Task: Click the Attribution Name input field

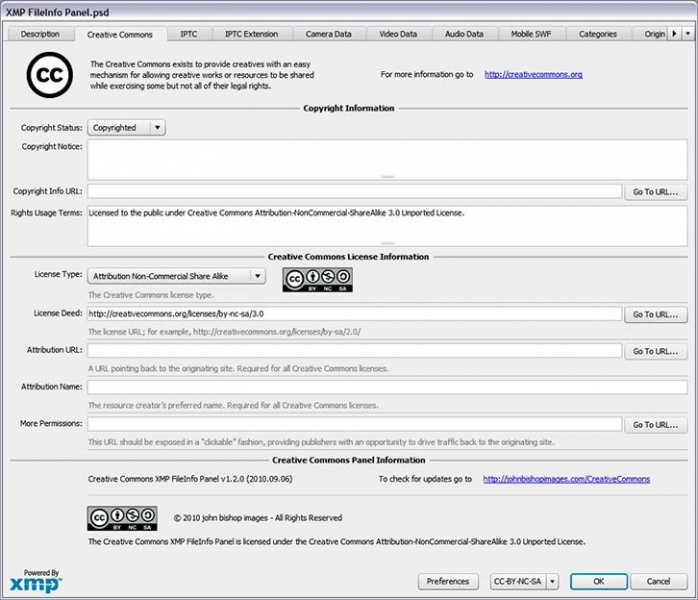Action: 387,387
